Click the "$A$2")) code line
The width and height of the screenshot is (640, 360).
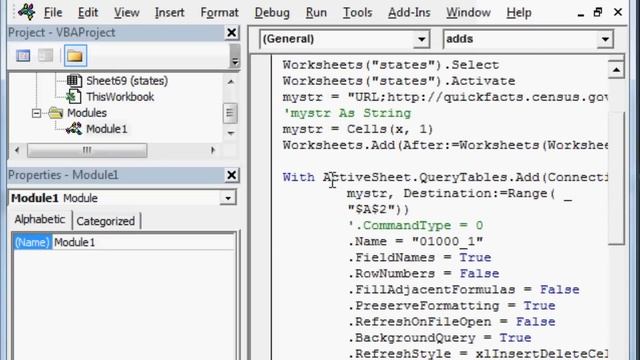pos(378,209)
